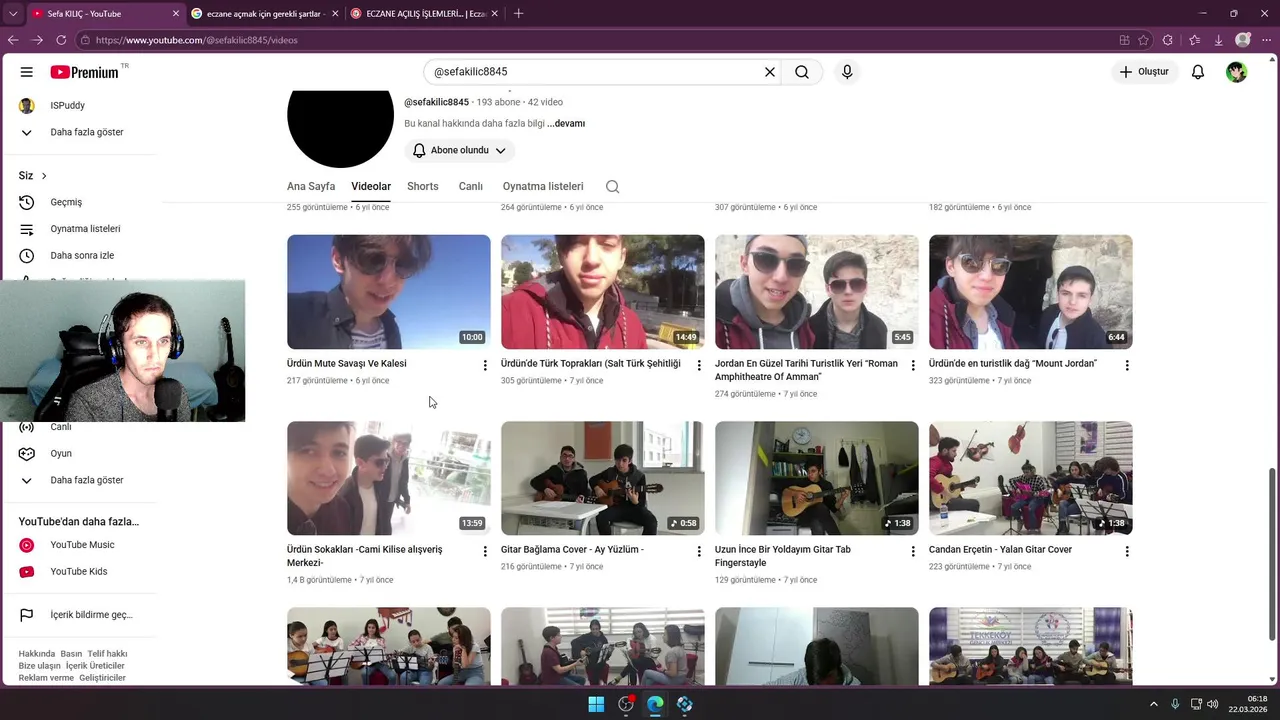Click the magnifier search button
Image resolution: width=1280 pixels, height=720 pixels.
click(x=802, y=72)
